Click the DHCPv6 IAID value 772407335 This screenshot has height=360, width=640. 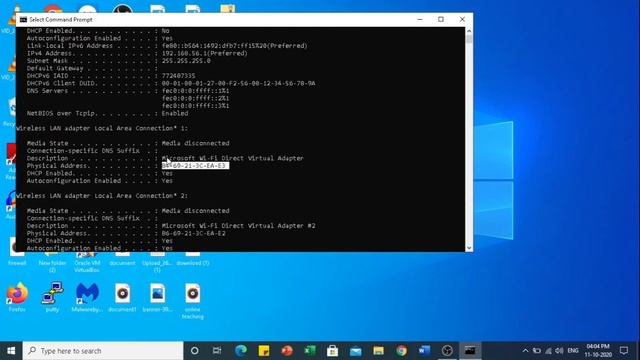pyautogui.click(x=178, y=76)
